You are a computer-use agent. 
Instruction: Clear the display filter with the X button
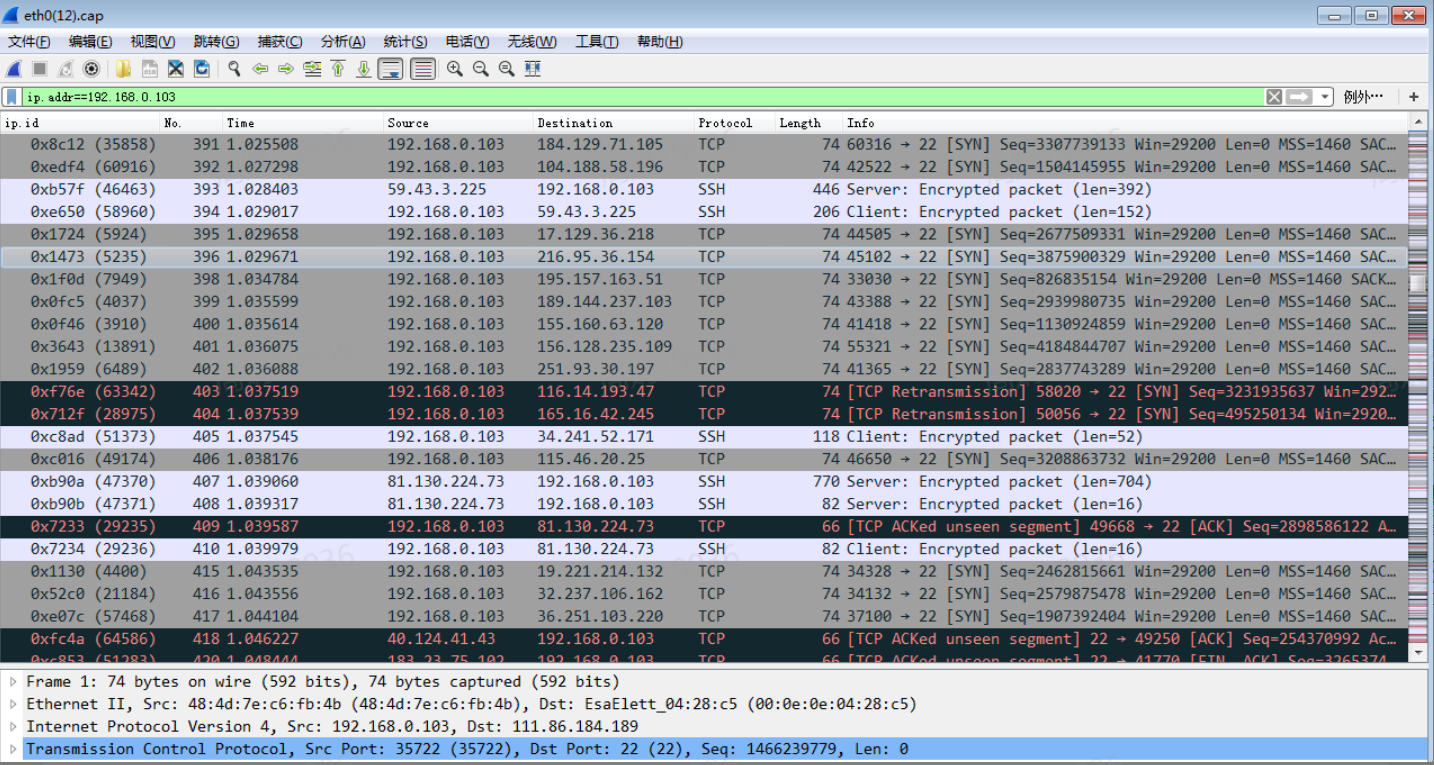1274,97
